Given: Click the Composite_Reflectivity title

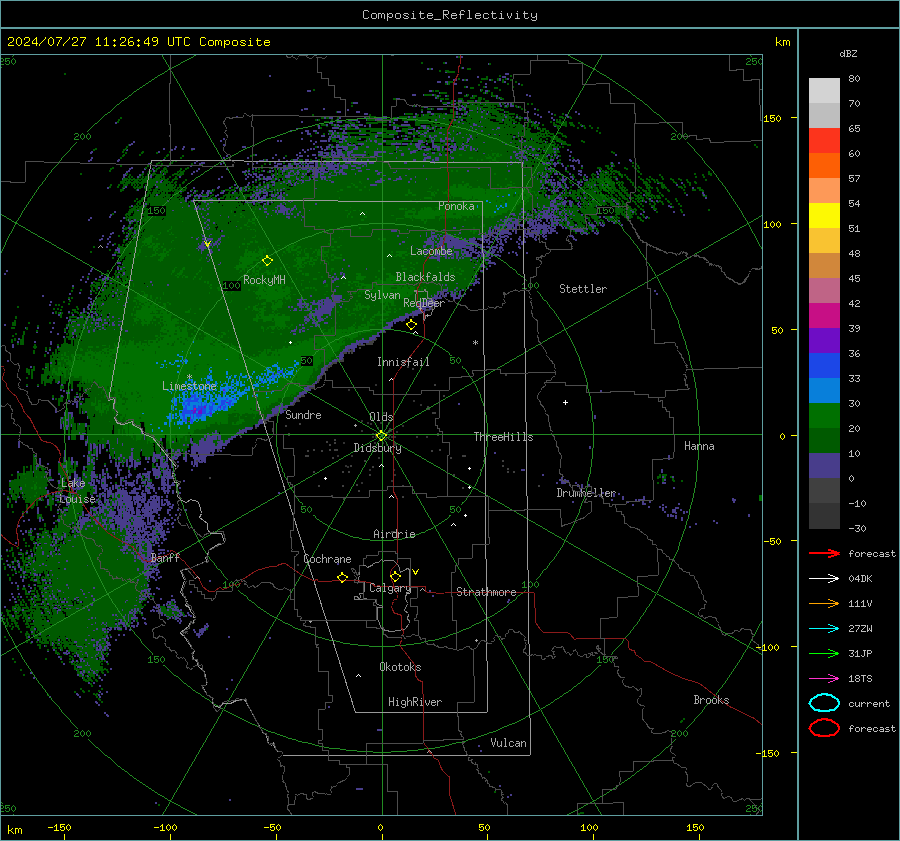Looking at the screenshot, I should pyautogui.click(x=449, y=15).
